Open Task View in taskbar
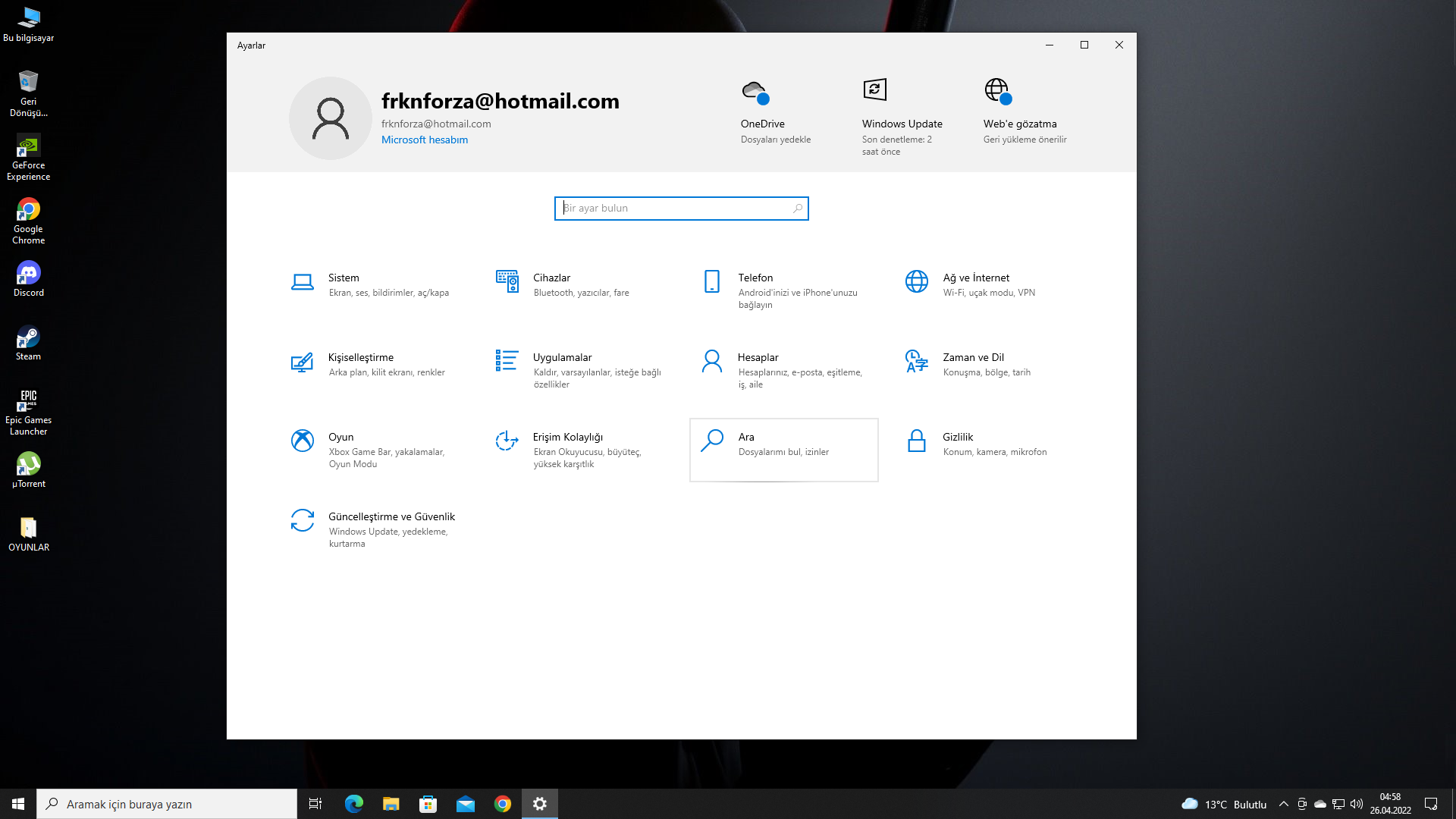Viewport: 1456px width, 819px height. point(315,804)
